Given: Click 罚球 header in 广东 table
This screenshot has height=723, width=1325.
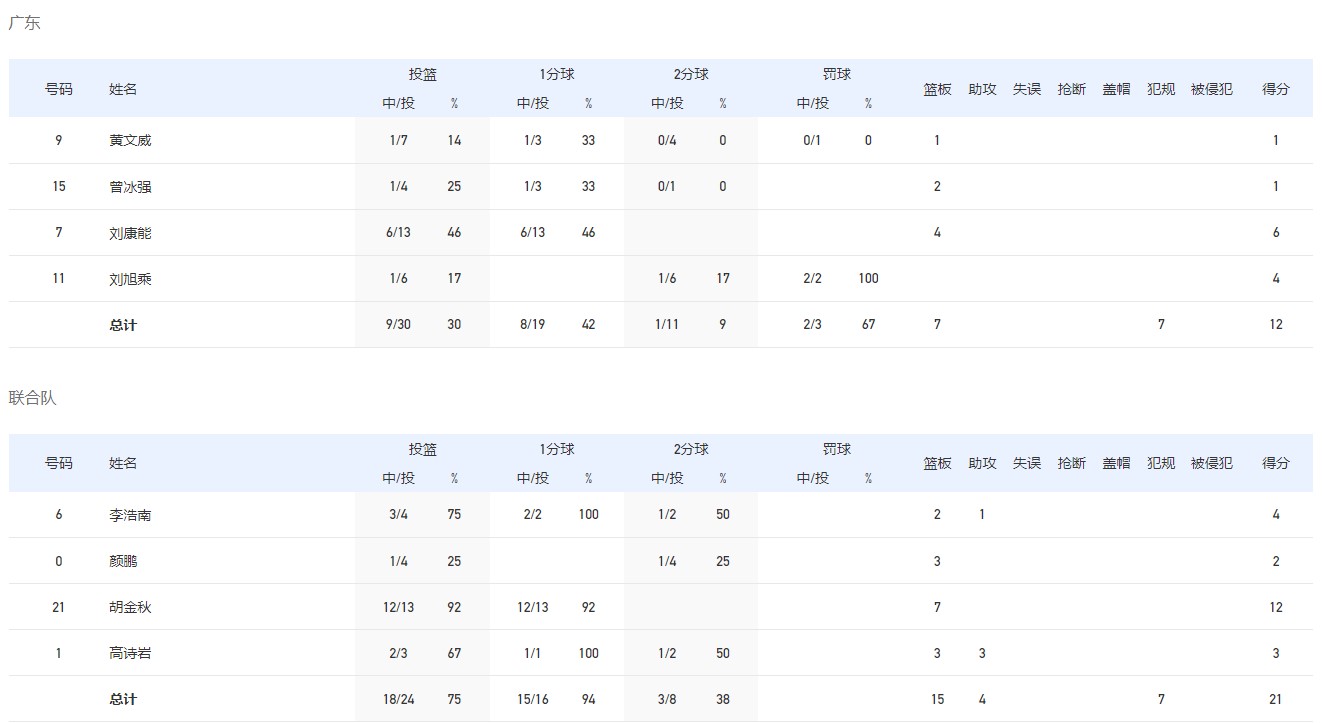Looking at the screenshot, I should click(x=837, y=74).
